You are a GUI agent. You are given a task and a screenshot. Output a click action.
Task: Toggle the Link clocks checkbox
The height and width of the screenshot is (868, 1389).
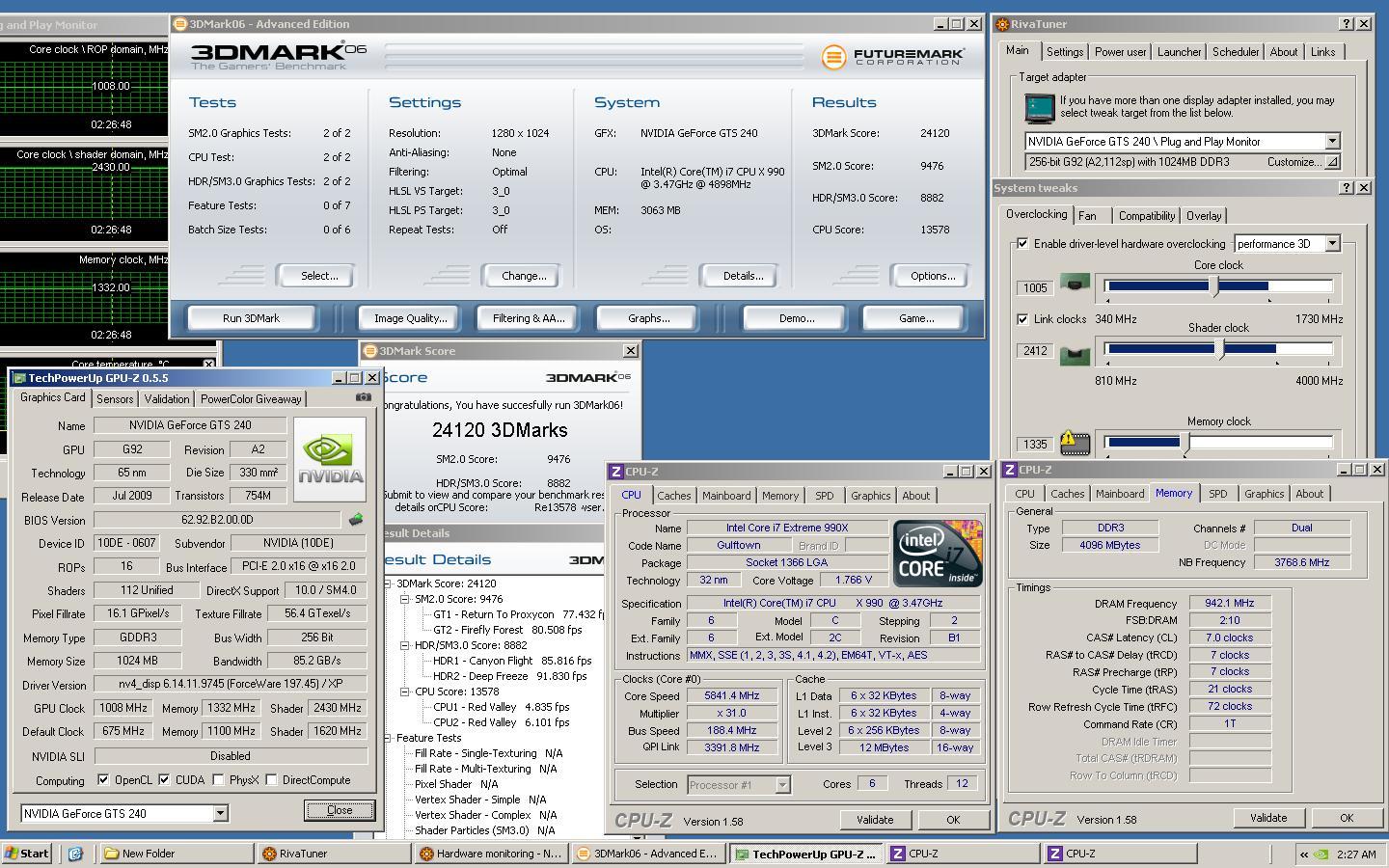[1022, 319]
